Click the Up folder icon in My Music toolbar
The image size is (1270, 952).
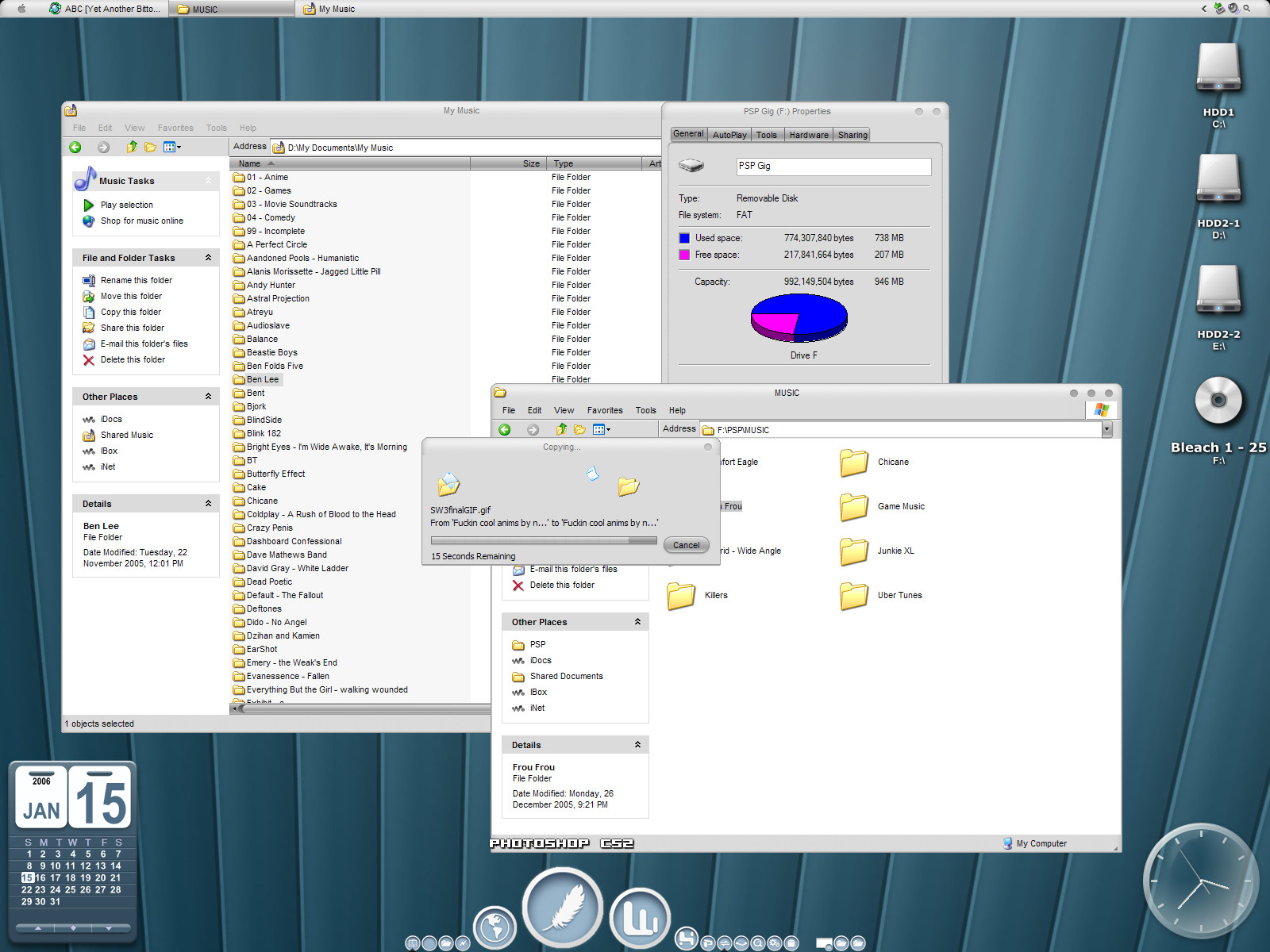coord(132,147)
